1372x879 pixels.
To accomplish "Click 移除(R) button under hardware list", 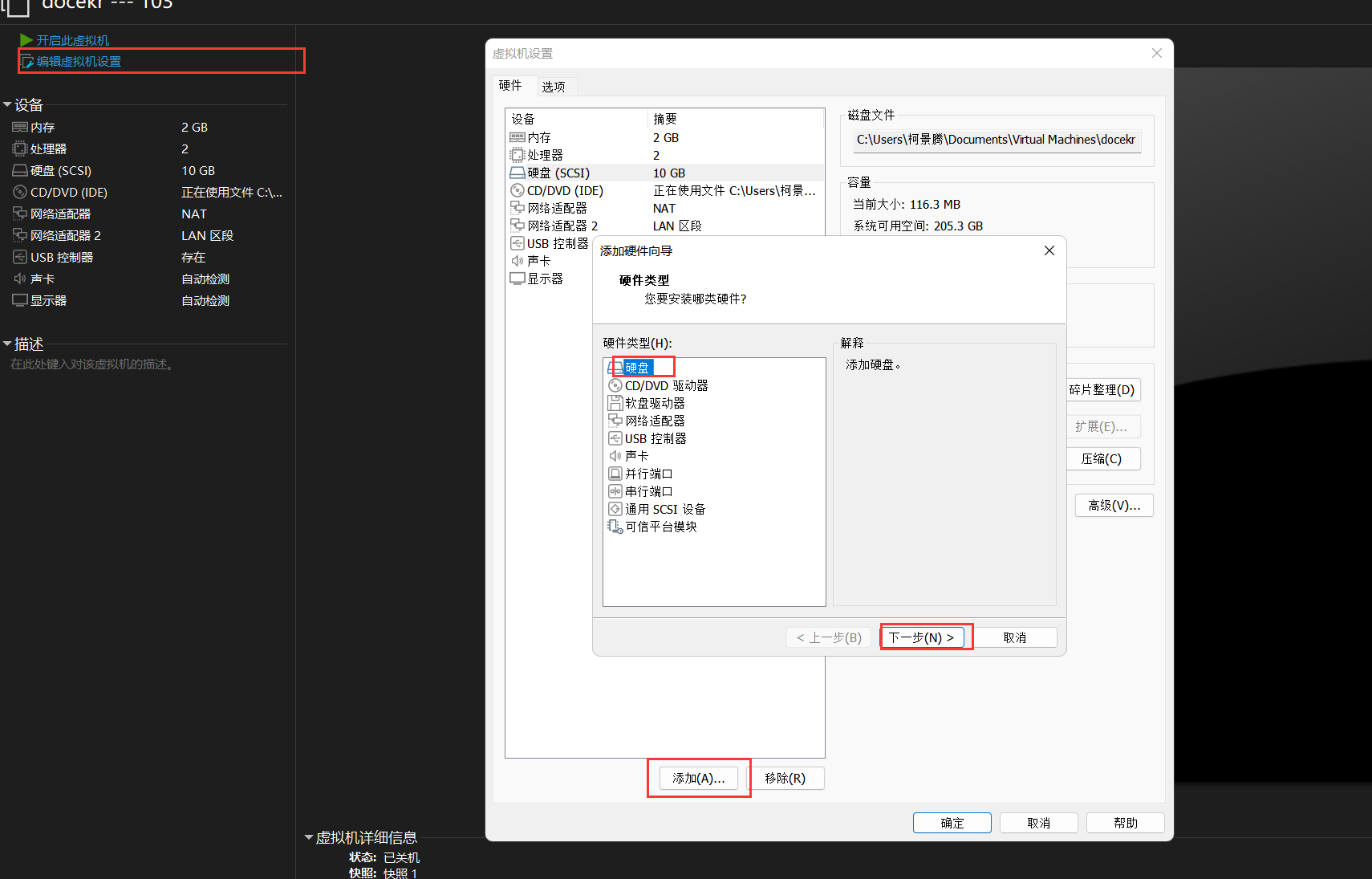I will [x=785, y=779].
